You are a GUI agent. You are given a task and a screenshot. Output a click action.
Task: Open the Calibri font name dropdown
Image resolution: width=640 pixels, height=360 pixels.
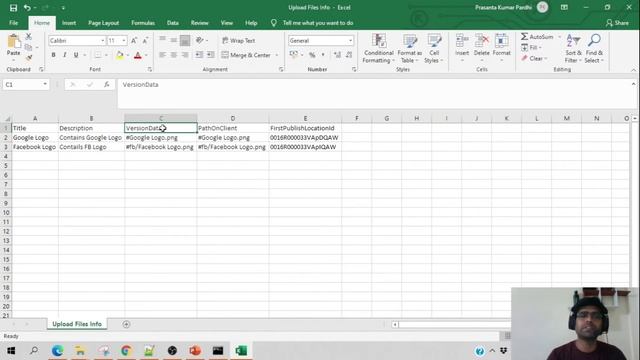[102, 41]
